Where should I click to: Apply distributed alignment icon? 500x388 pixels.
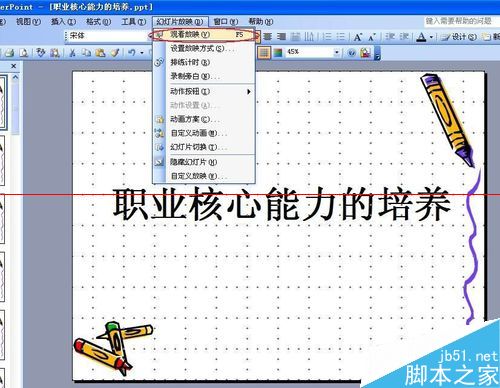tap(295, 36)
